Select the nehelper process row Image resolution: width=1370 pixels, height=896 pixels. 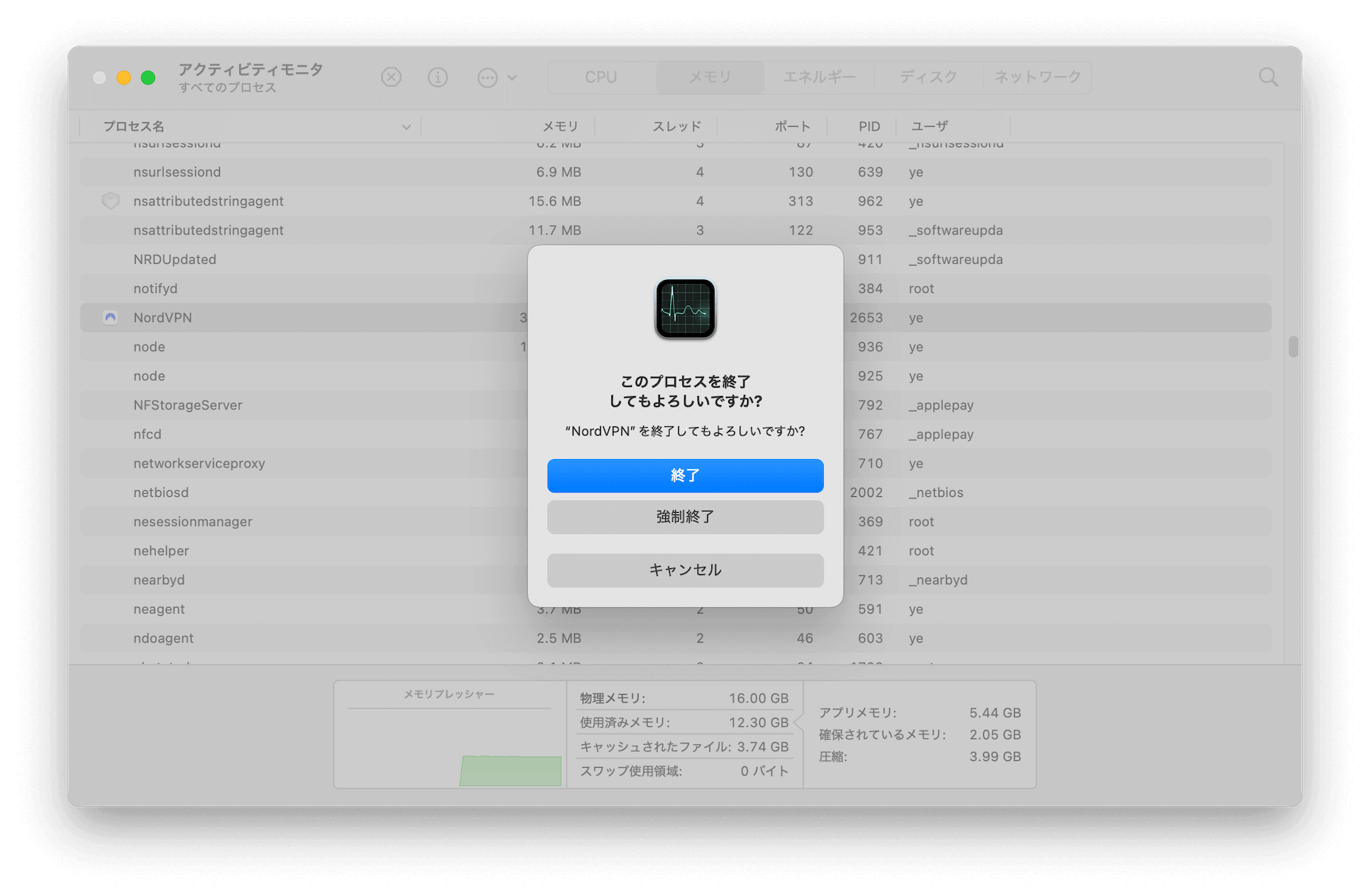tap(676, 551)
